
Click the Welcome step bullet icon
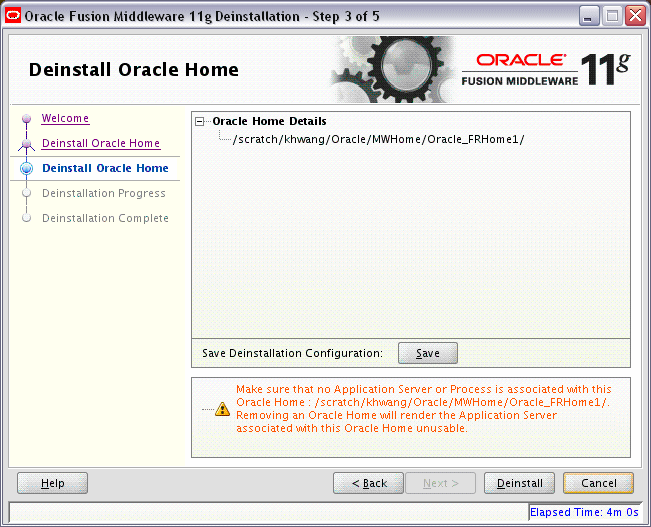(x=27, y=119)
